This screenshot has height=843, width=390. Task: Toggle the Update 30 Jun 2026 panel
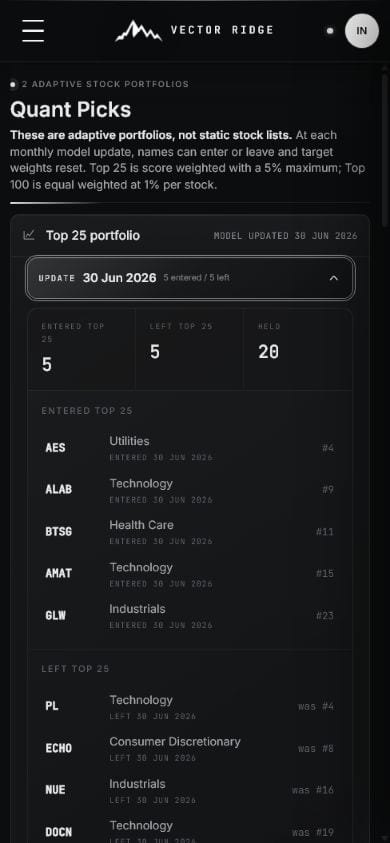(x=190, y=278)
